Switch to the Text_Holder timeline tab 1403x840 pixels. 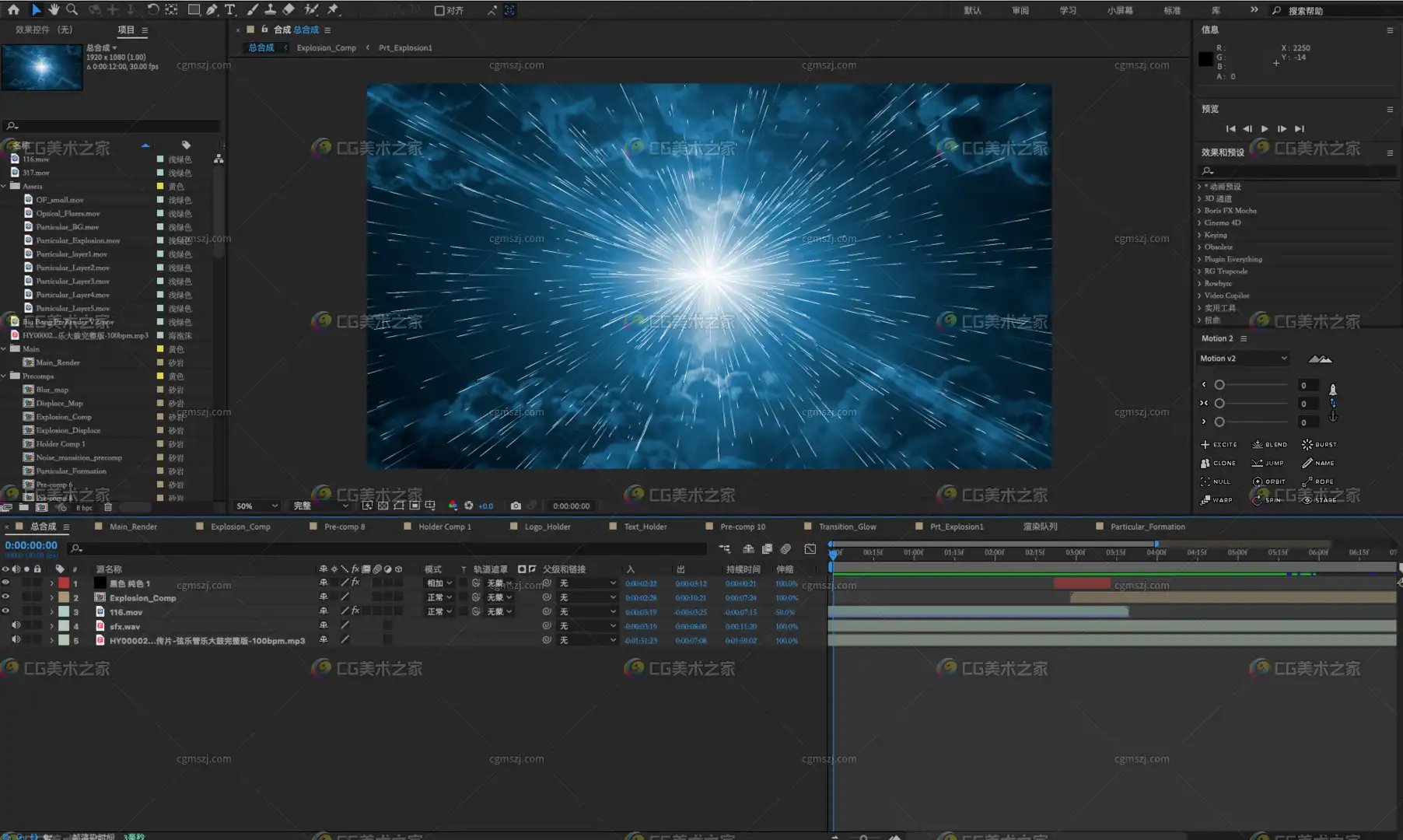coord(645,527)
